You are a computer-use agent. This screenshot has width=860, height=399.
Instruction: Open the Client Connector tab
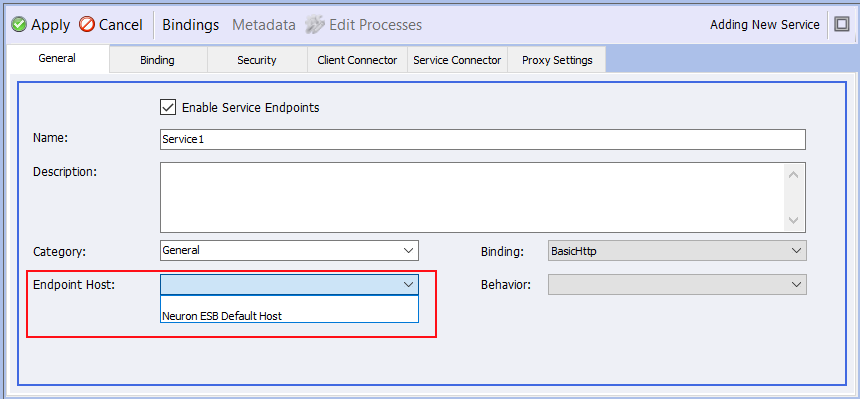[x=357, y=60]
